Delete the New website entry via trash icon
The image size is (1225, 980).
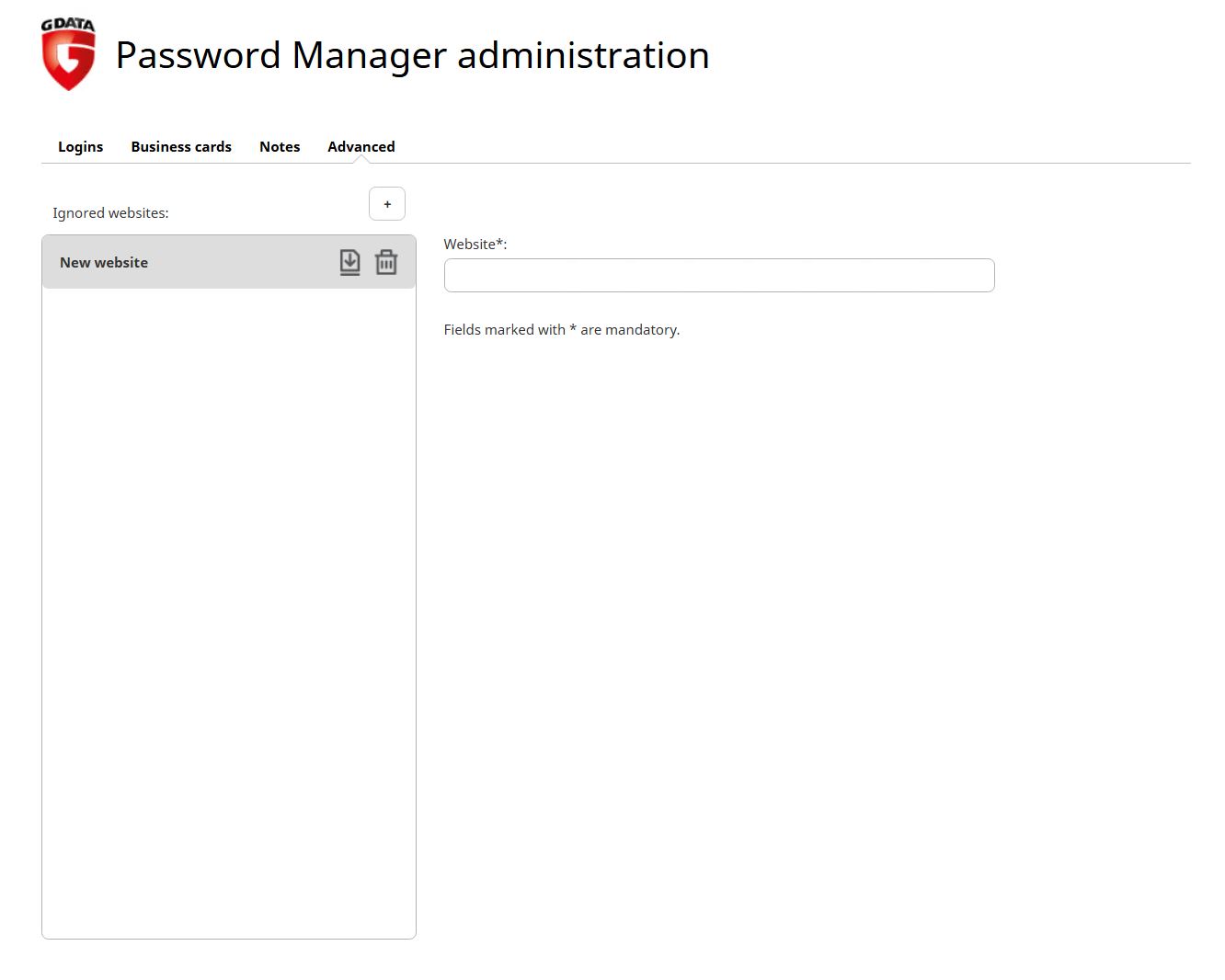coord(386,262)
